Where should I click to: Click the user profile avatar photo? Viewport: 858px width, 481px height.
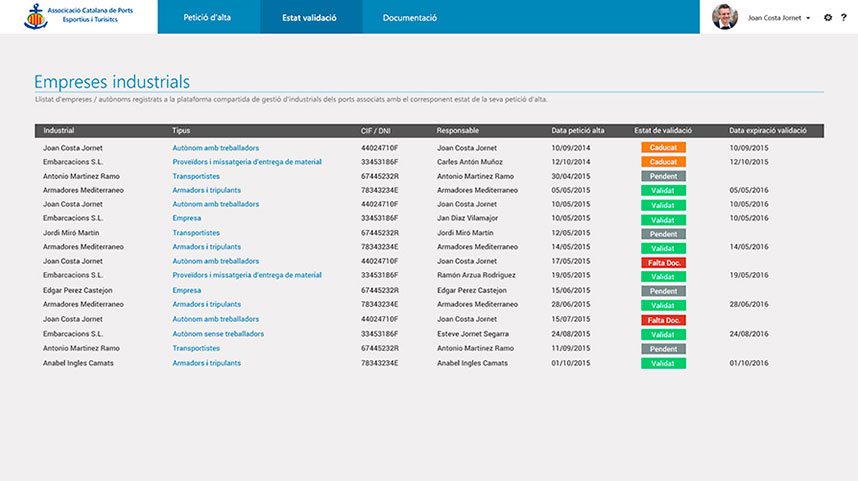[x=724, y=17]
